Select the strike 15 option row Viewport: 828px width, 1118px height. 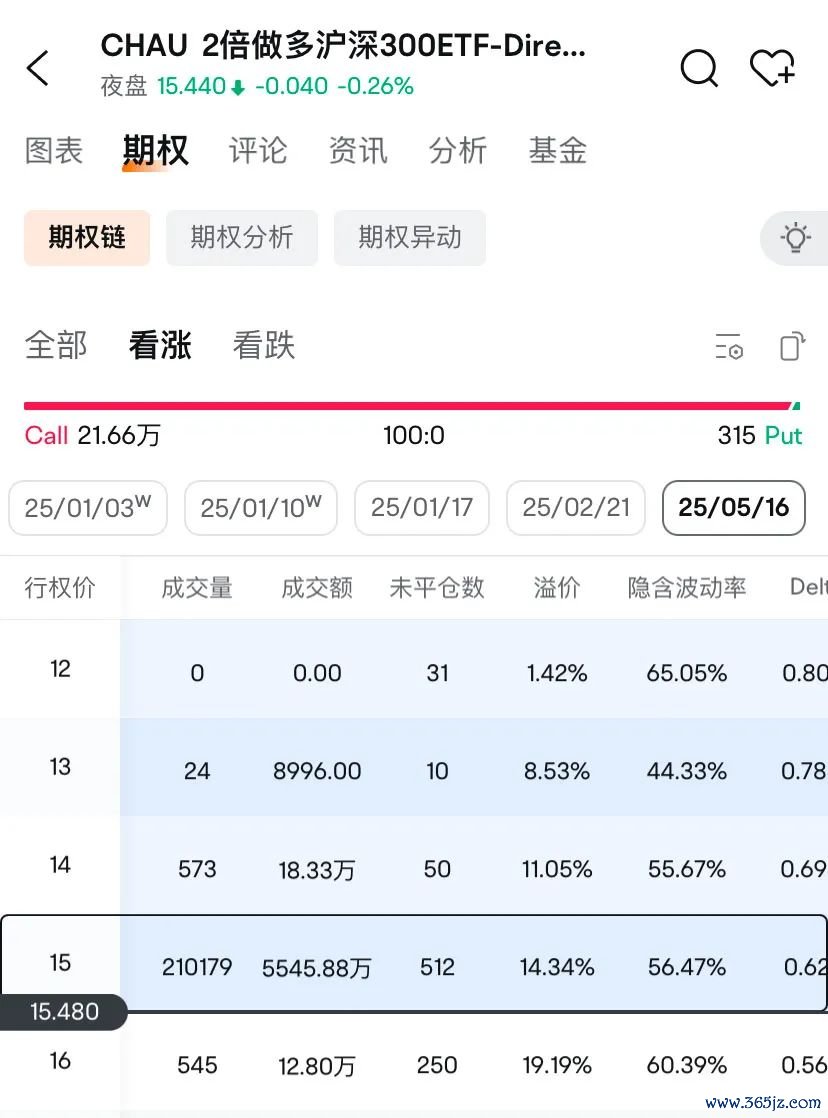coord(414,965)
